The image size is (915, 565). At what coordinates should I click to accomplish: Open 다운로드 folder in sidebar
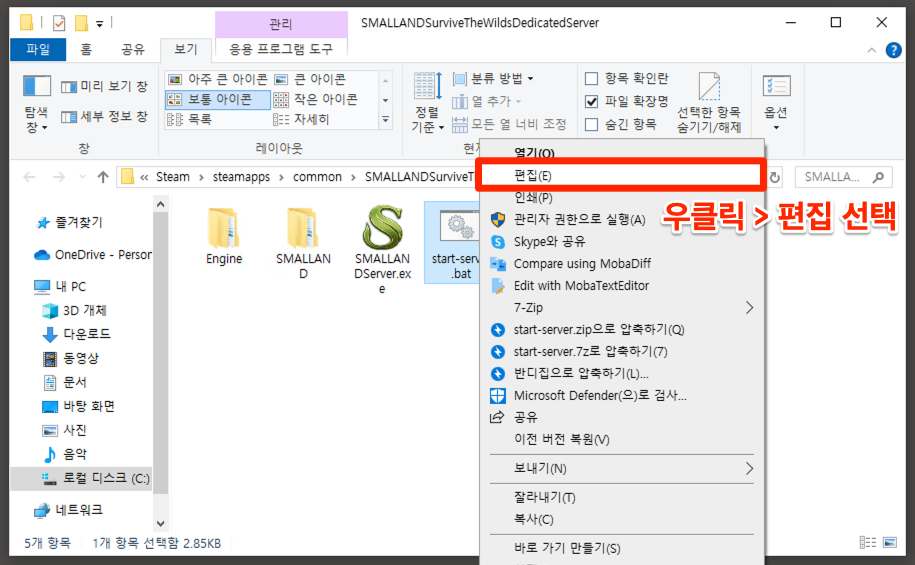[77, 334]
